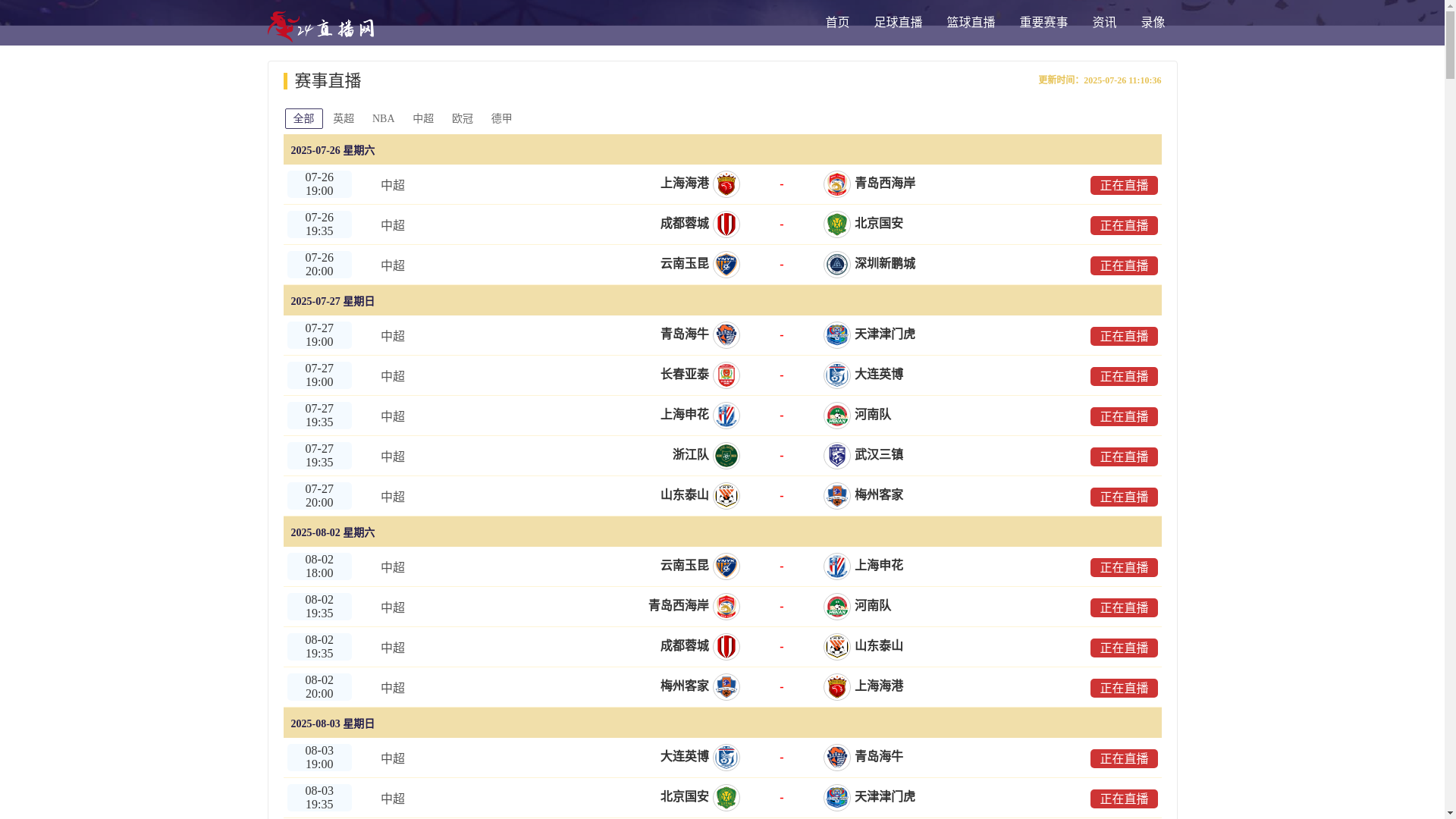The image size is (1456, 819).
Task: Watch live 云南玉昆 vs 深圳新鹏城
Action: pyautogui.click(x=1124, y=265)
